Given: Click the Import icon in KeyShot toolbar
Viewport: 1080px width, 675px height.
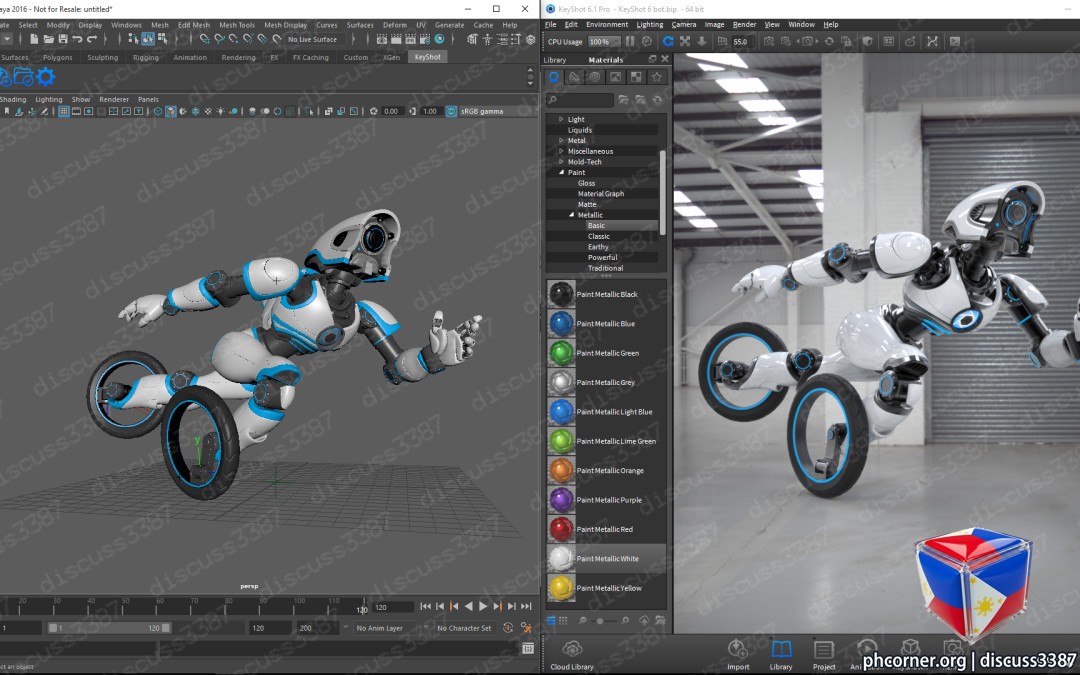Looking at the screenshot, I should click(x=738, y=654).
